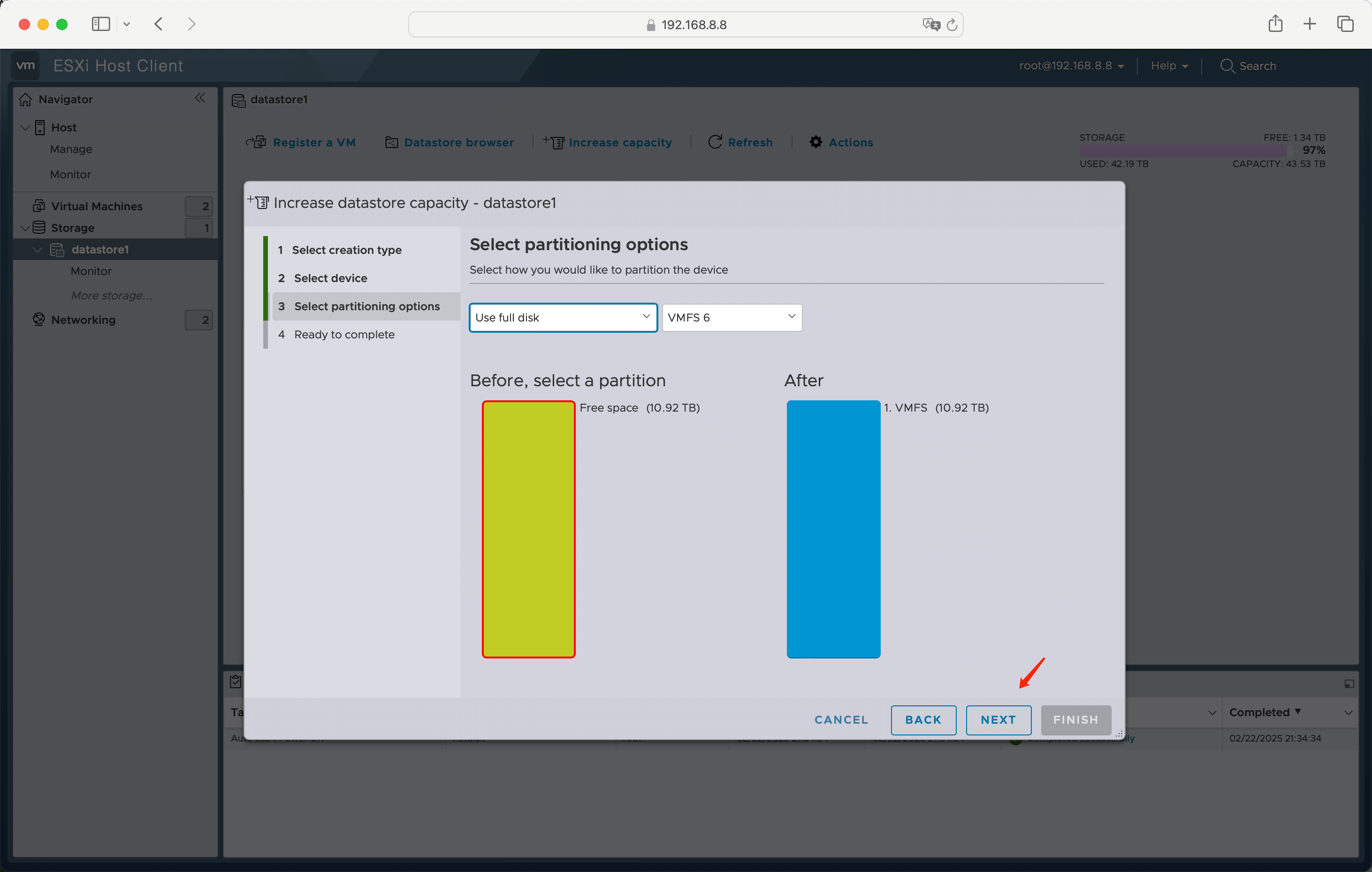Viewport: 1372px width, 872px height.
Task: Click More storage... in navigator
Action: tap(112, 296)
